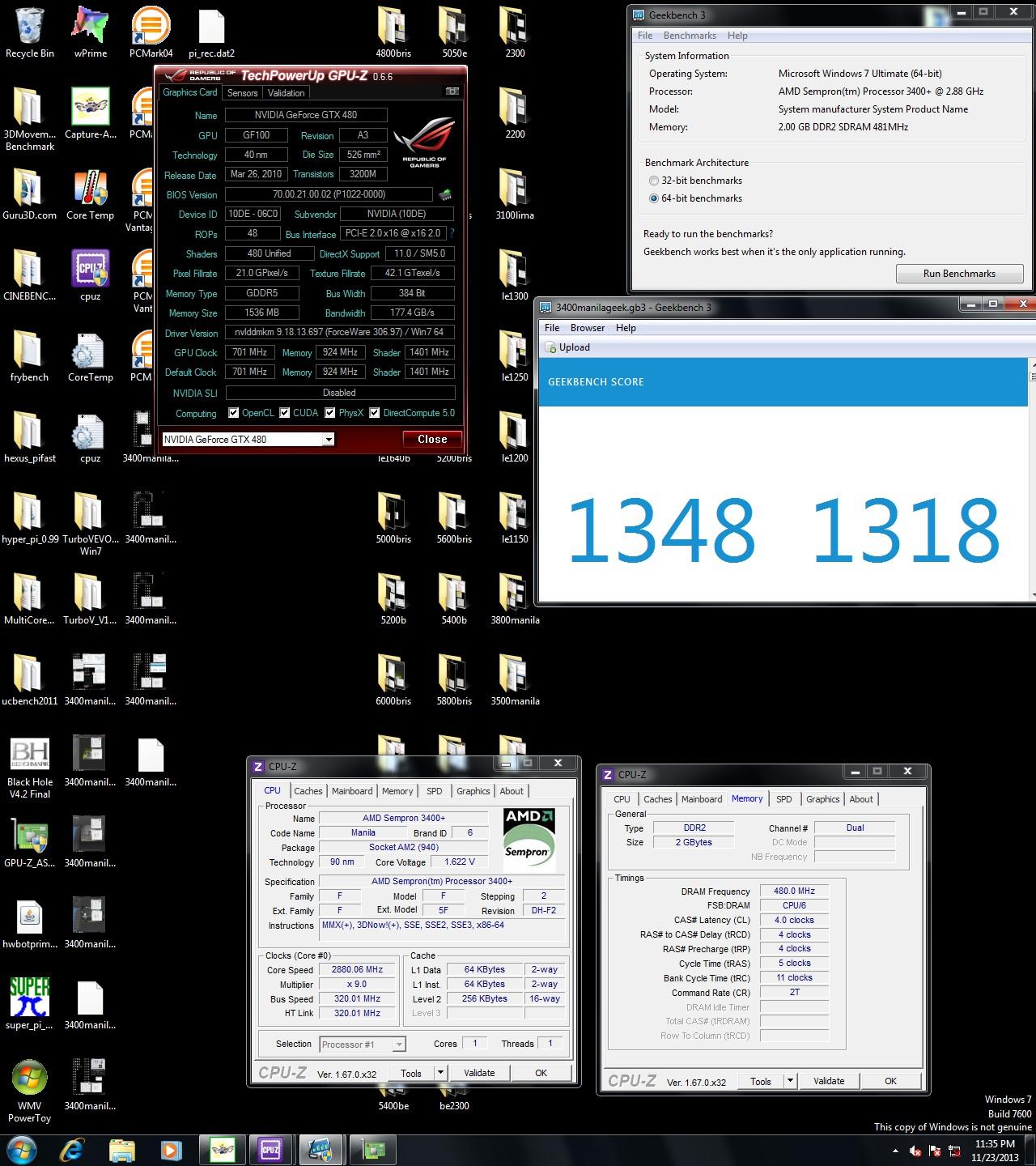
Task: Toggle the DirectCompute 5.0 checkbox
Action: coord(375,413)
